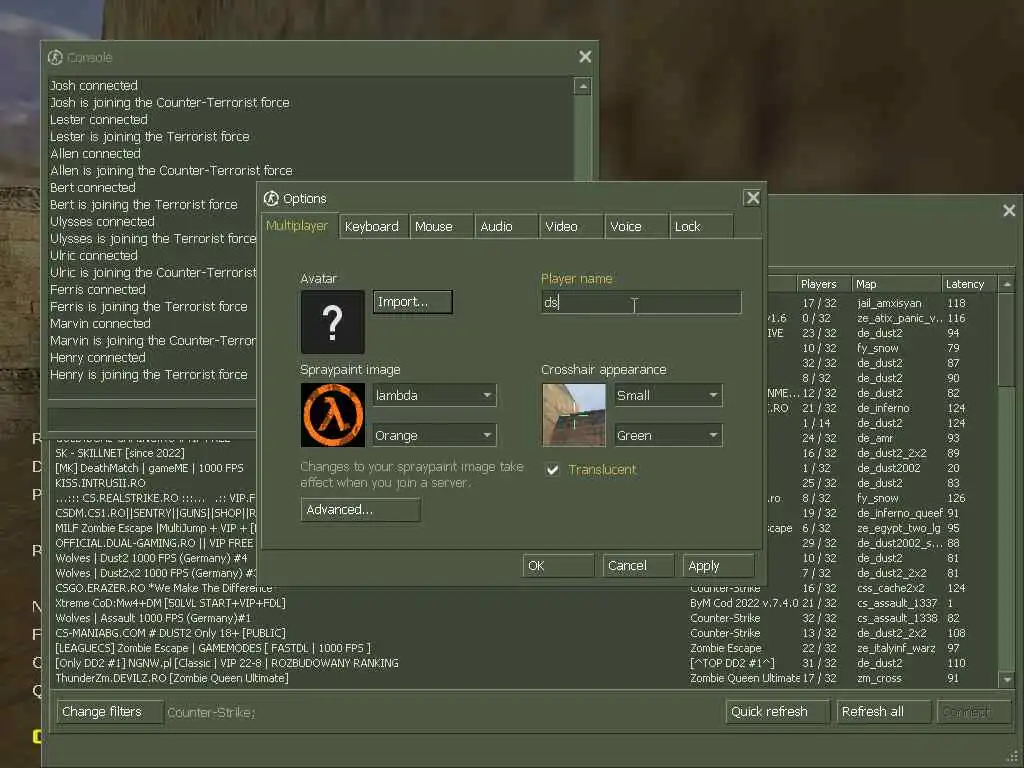Click server list scrollbar down arrow
The width and height of the screenshot is (1024, 768).
[x=1006, y=680]
